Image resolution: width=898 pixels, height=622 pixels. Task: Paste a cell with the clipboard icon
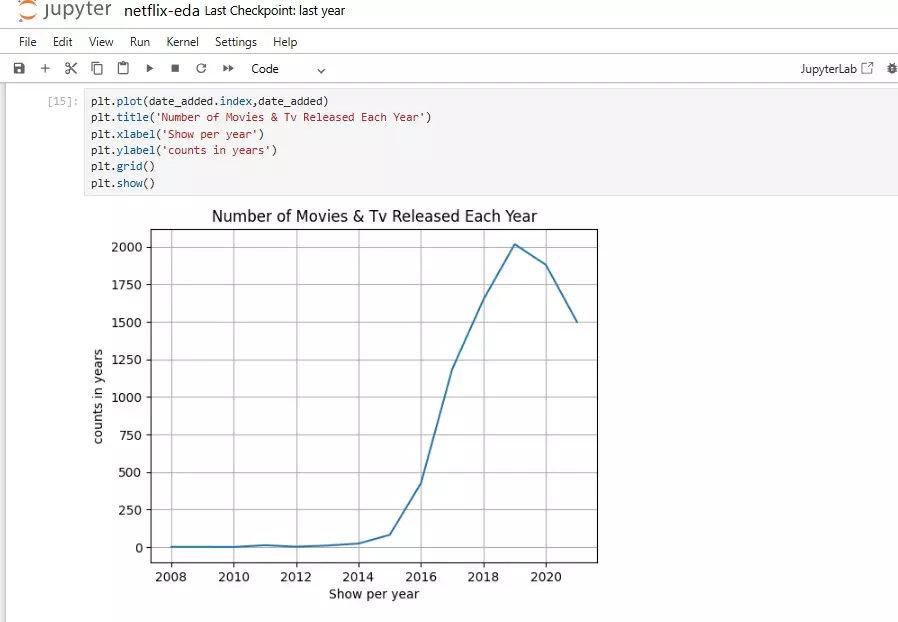tap(122, 68)
